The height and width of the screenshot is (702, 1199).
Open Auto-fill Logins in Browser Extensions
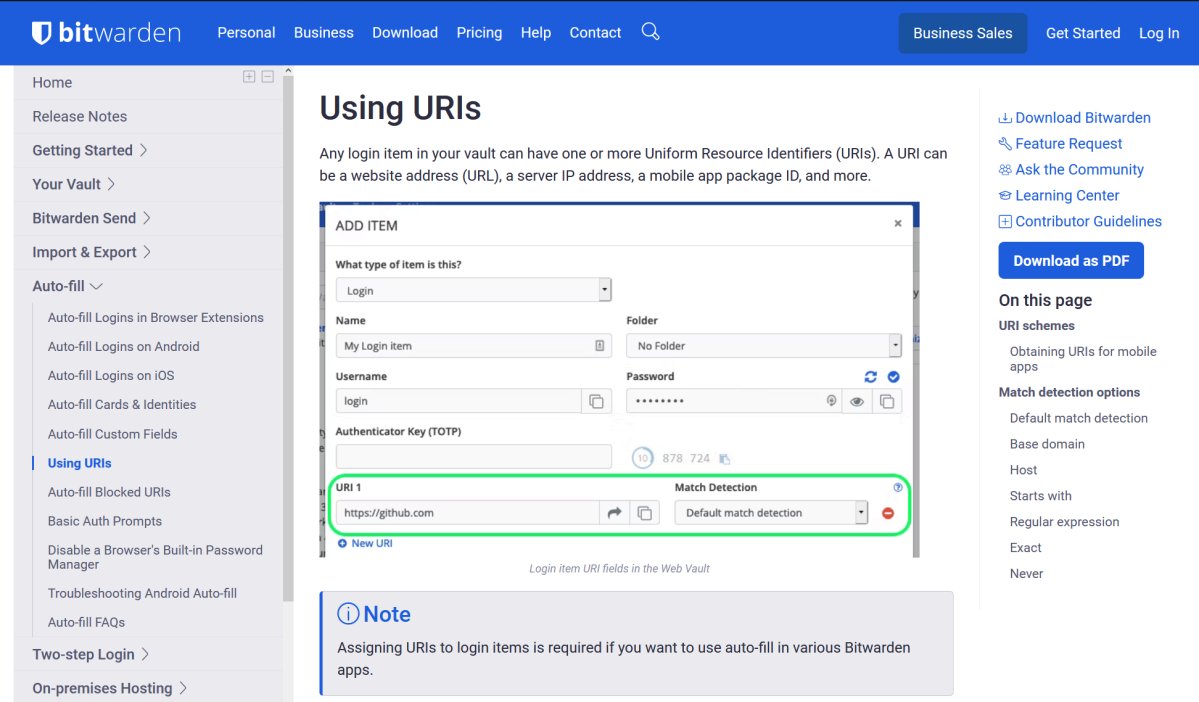(x=155, y=317)
